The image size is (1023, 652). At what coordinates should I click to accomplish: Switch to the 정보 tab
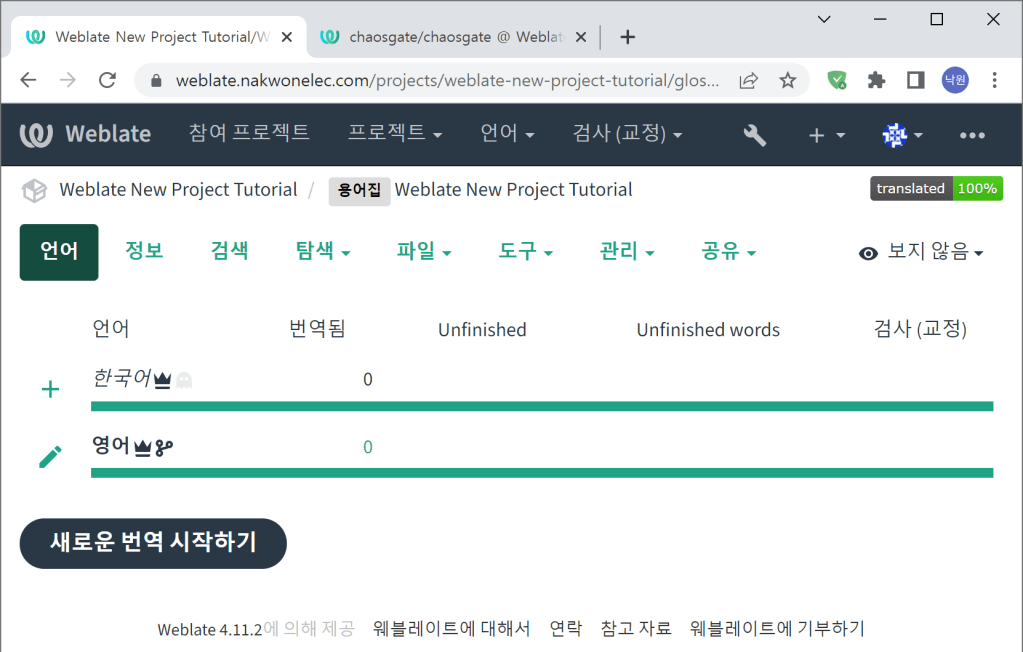144,252
